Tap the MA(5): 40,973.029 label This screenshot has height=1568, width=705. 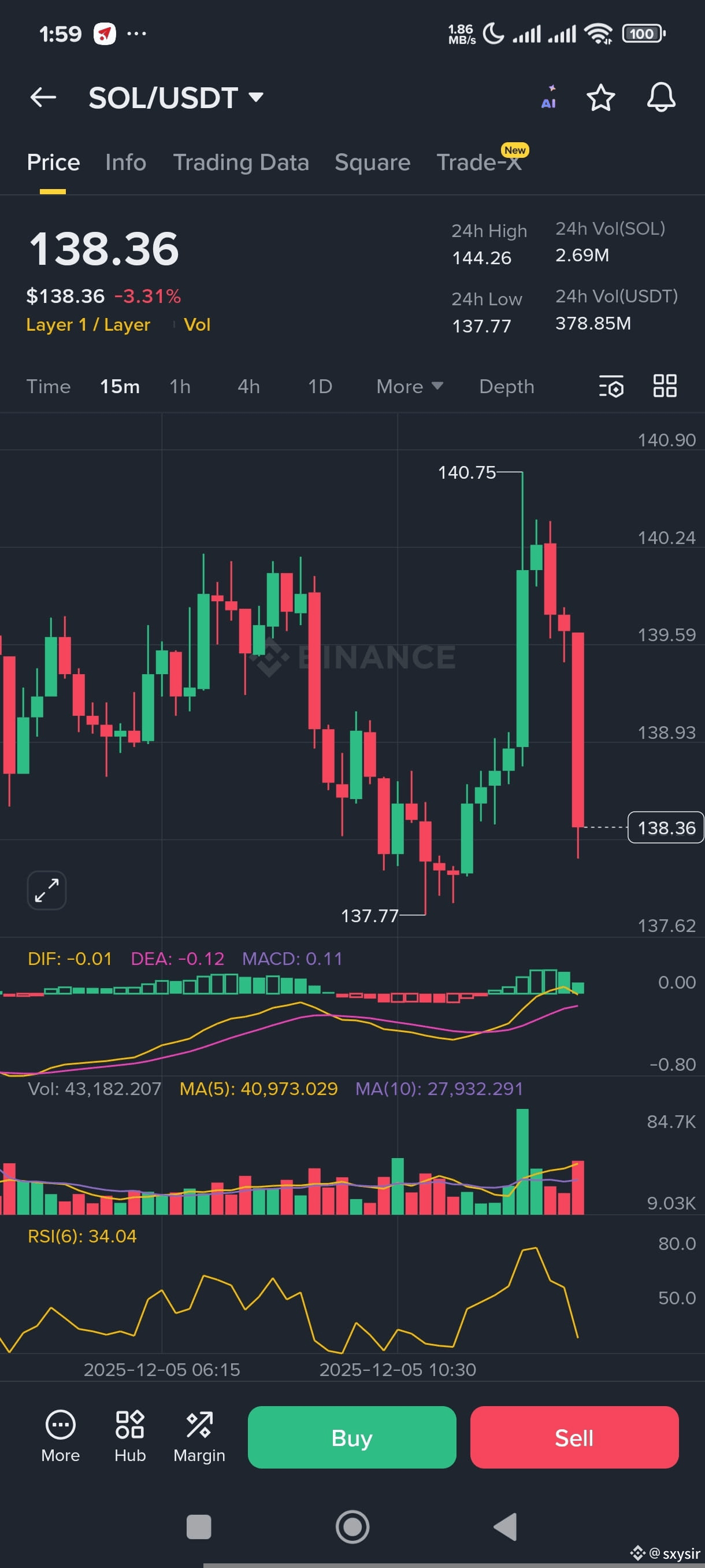pyautogui.click(x=258, y=1088)
